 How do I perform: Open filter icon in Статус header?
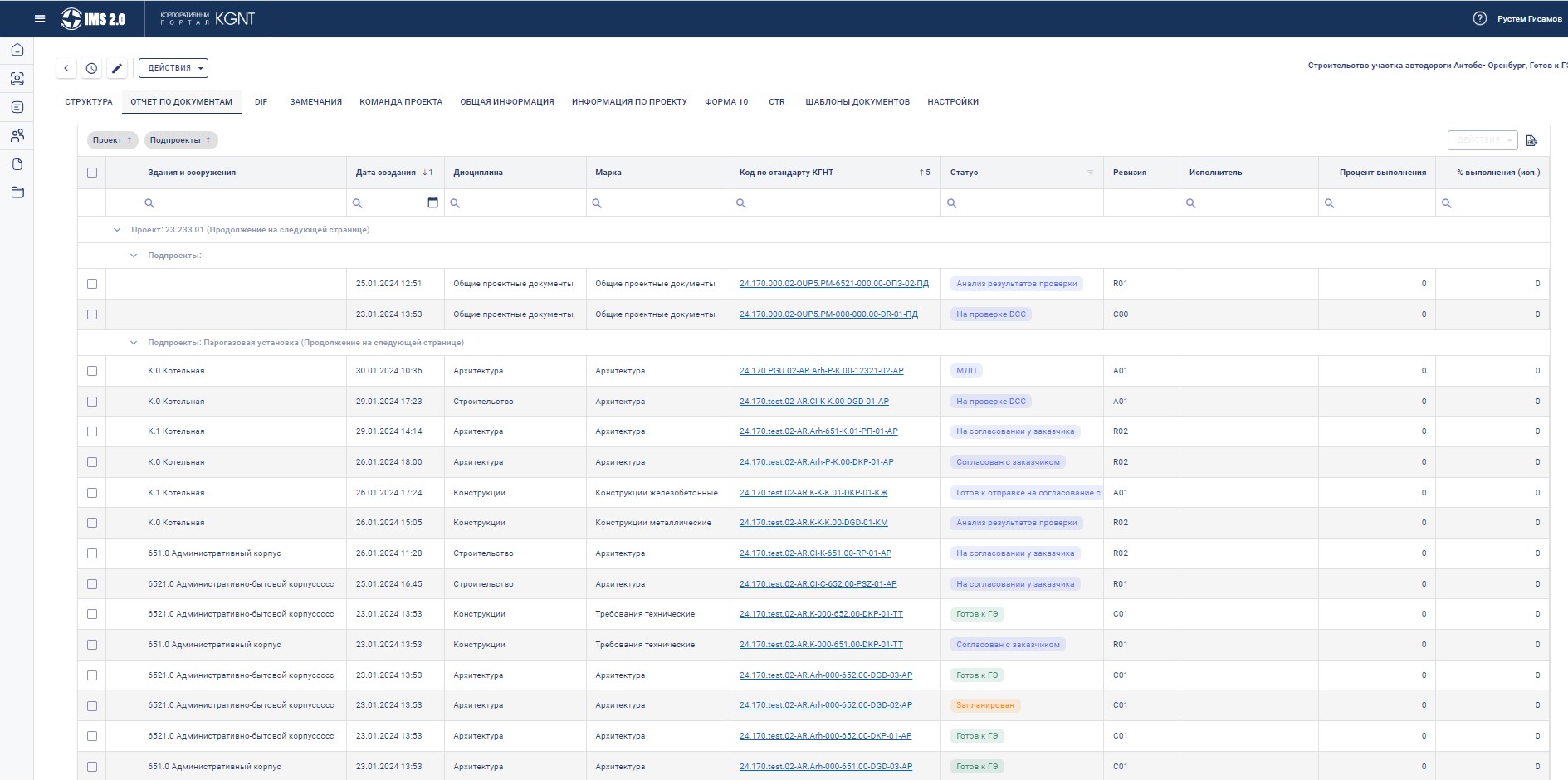tap(1091, 173)
